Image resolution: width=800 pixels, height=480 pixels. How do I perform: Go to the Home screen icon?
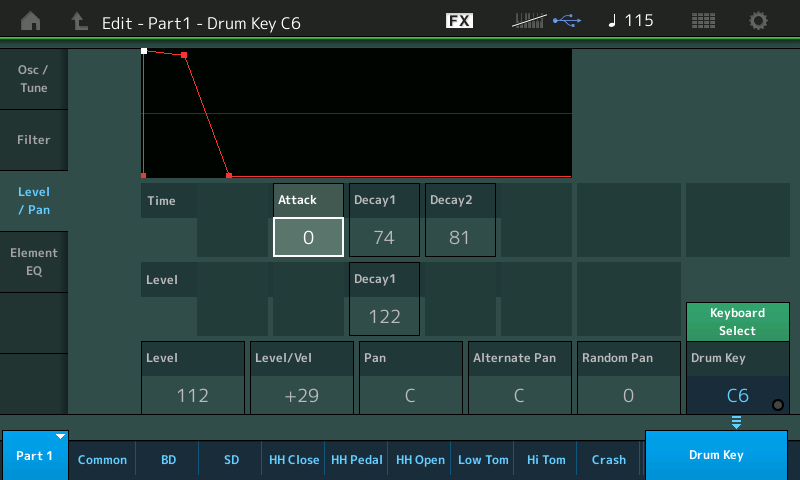31,21
